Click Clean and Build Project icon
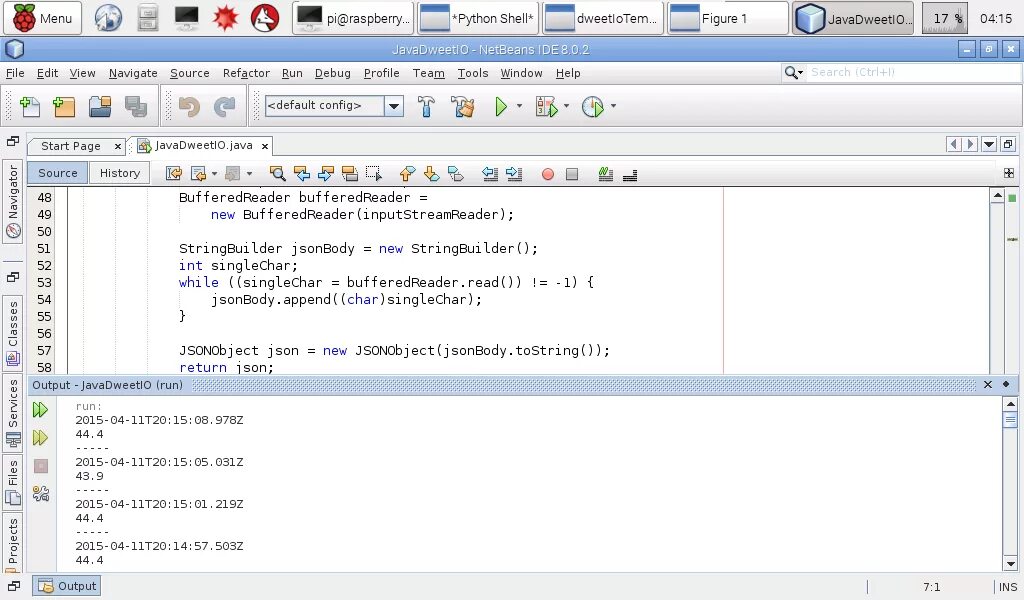The width and height of the screenshot is (1024, 600). pyautogui.click(x=463, y=106)
